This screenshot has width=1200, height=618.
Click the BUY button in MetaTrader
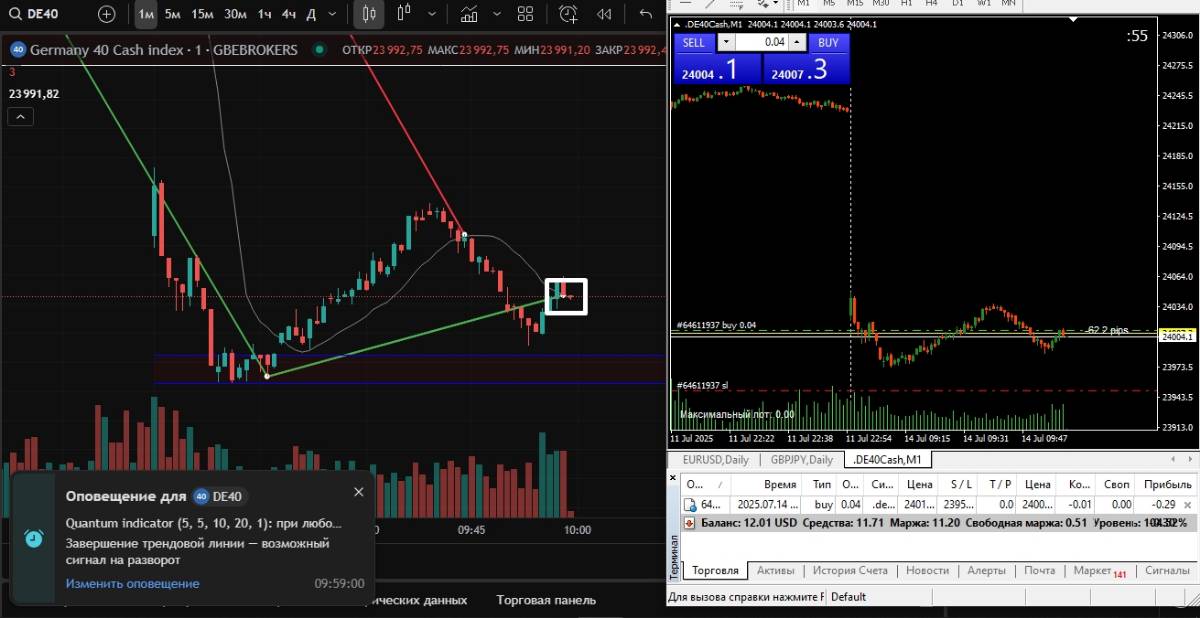828,42
